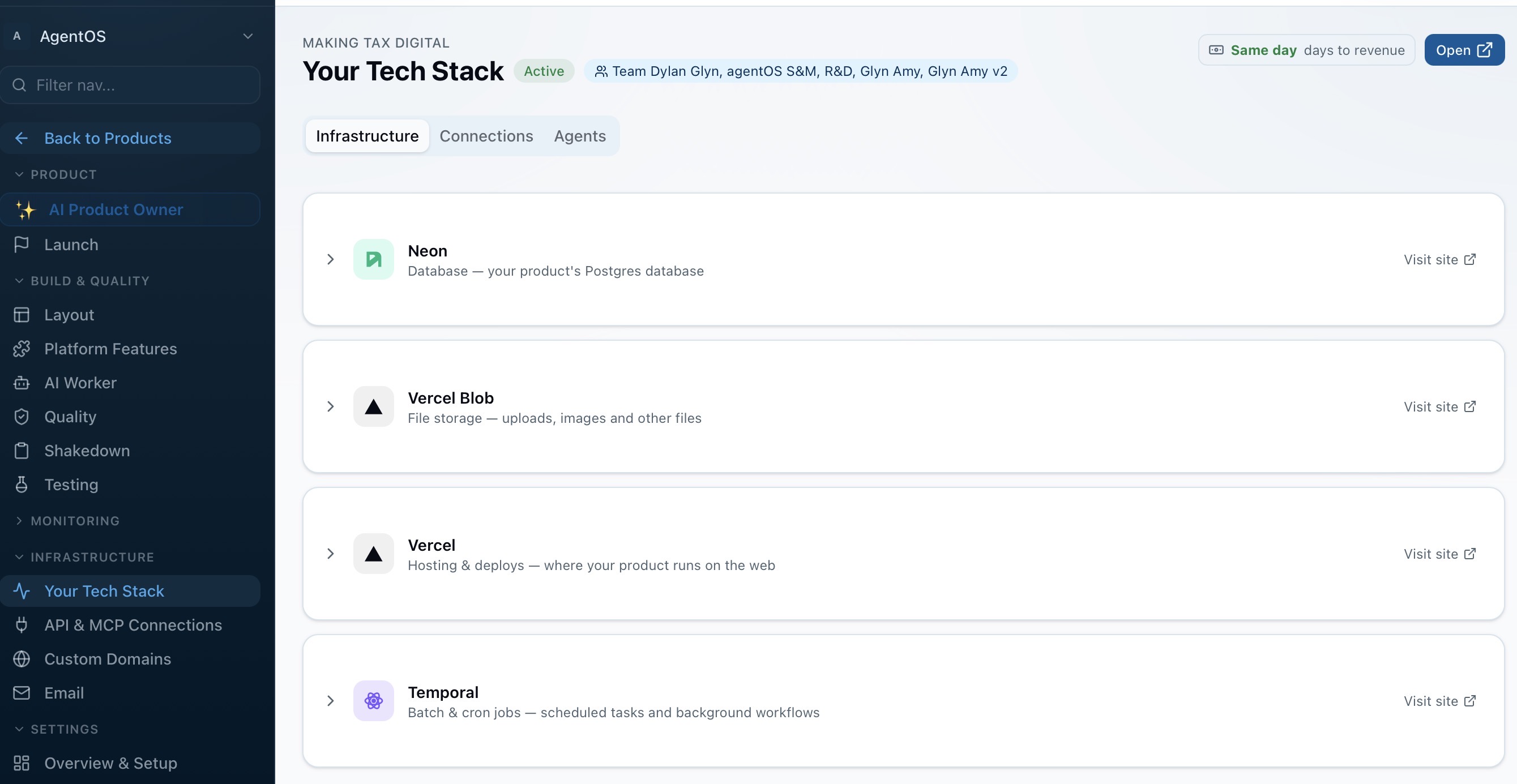Click the Neon database logo icon
This screenshot has height=784, width=1517.
(373, 259)
